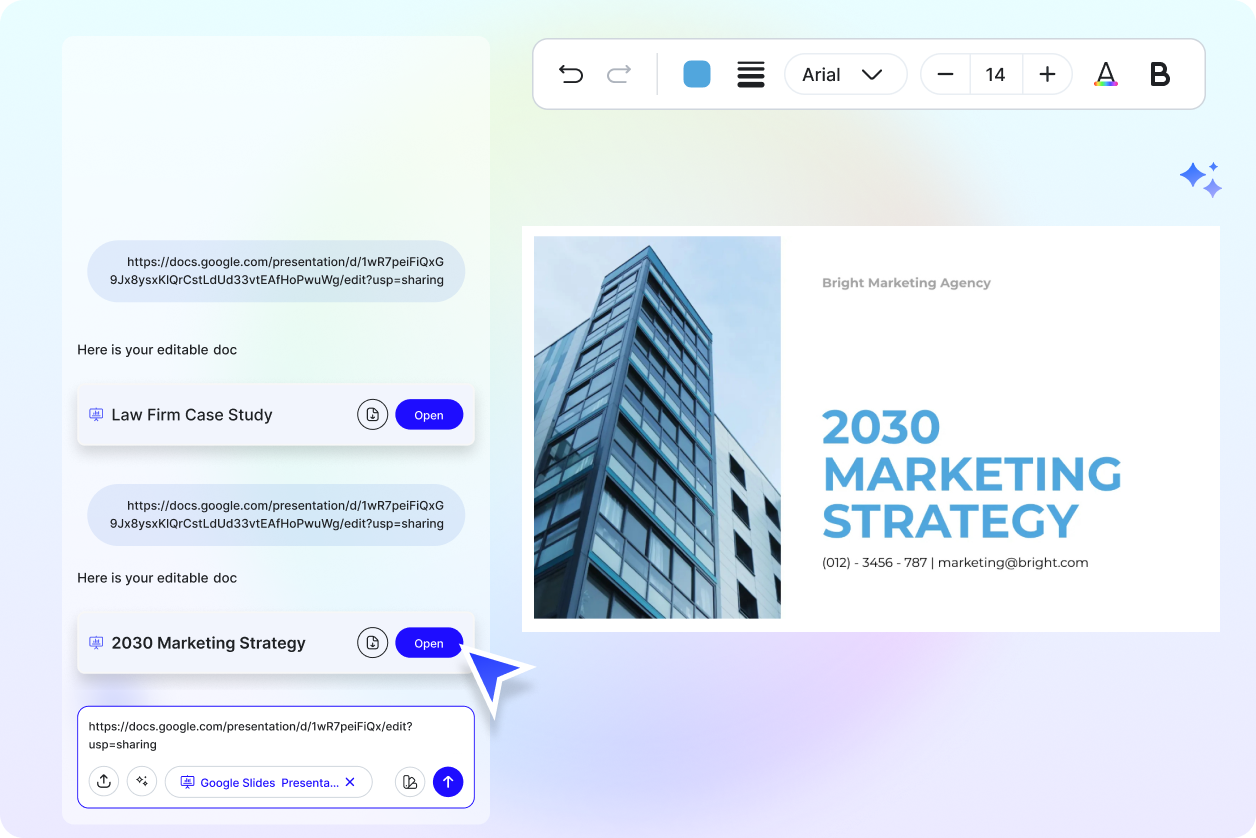Open the Arial font dropdown
1256x838 pixels.
pos(845,74)
